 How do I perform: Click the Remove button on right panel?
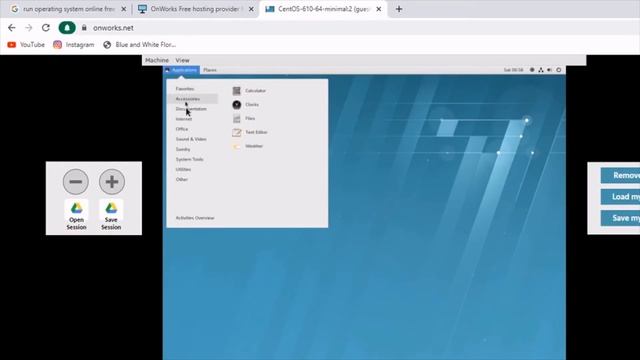[620, 176]
